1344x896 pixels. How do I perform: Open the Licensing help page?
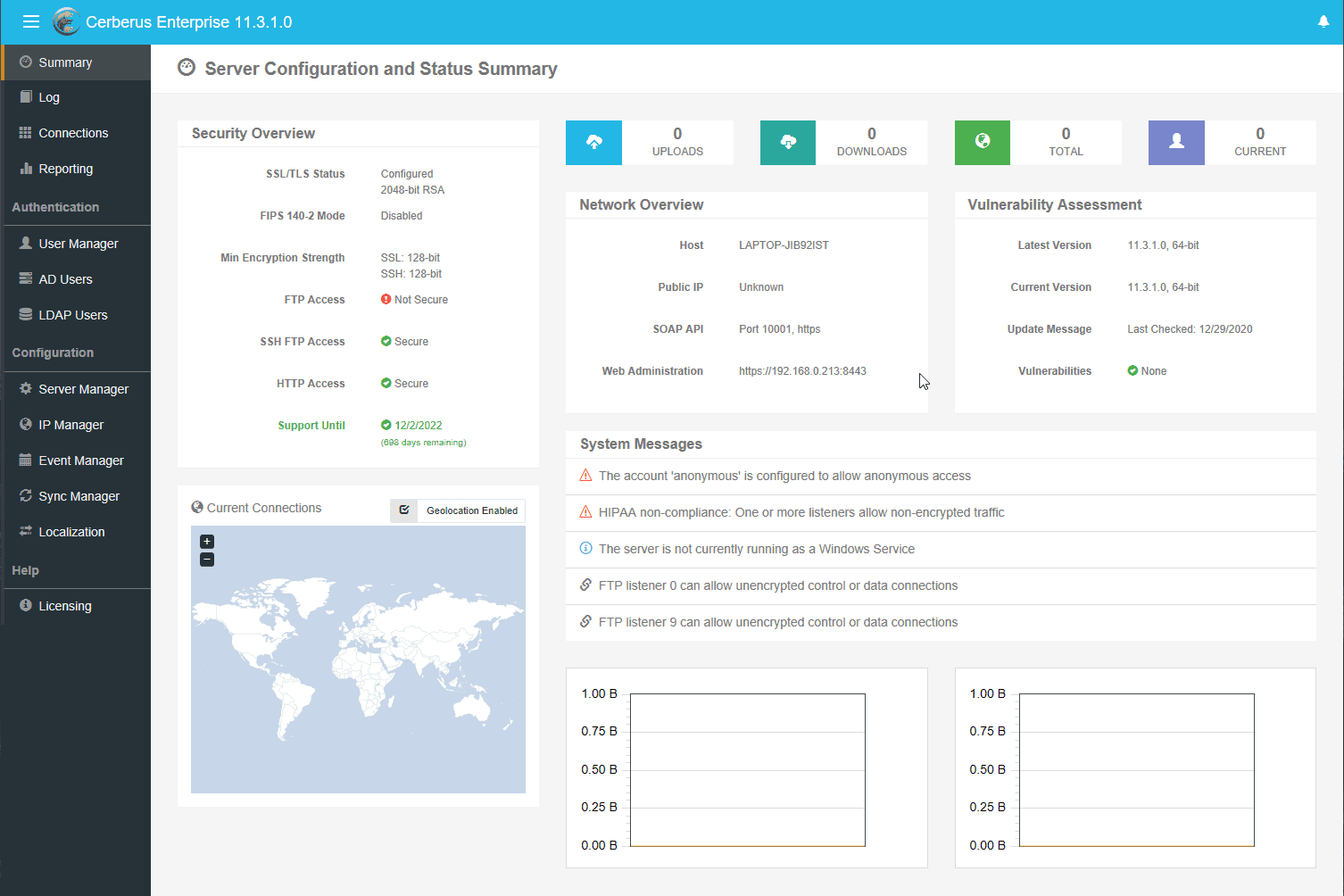pos(64,606)
